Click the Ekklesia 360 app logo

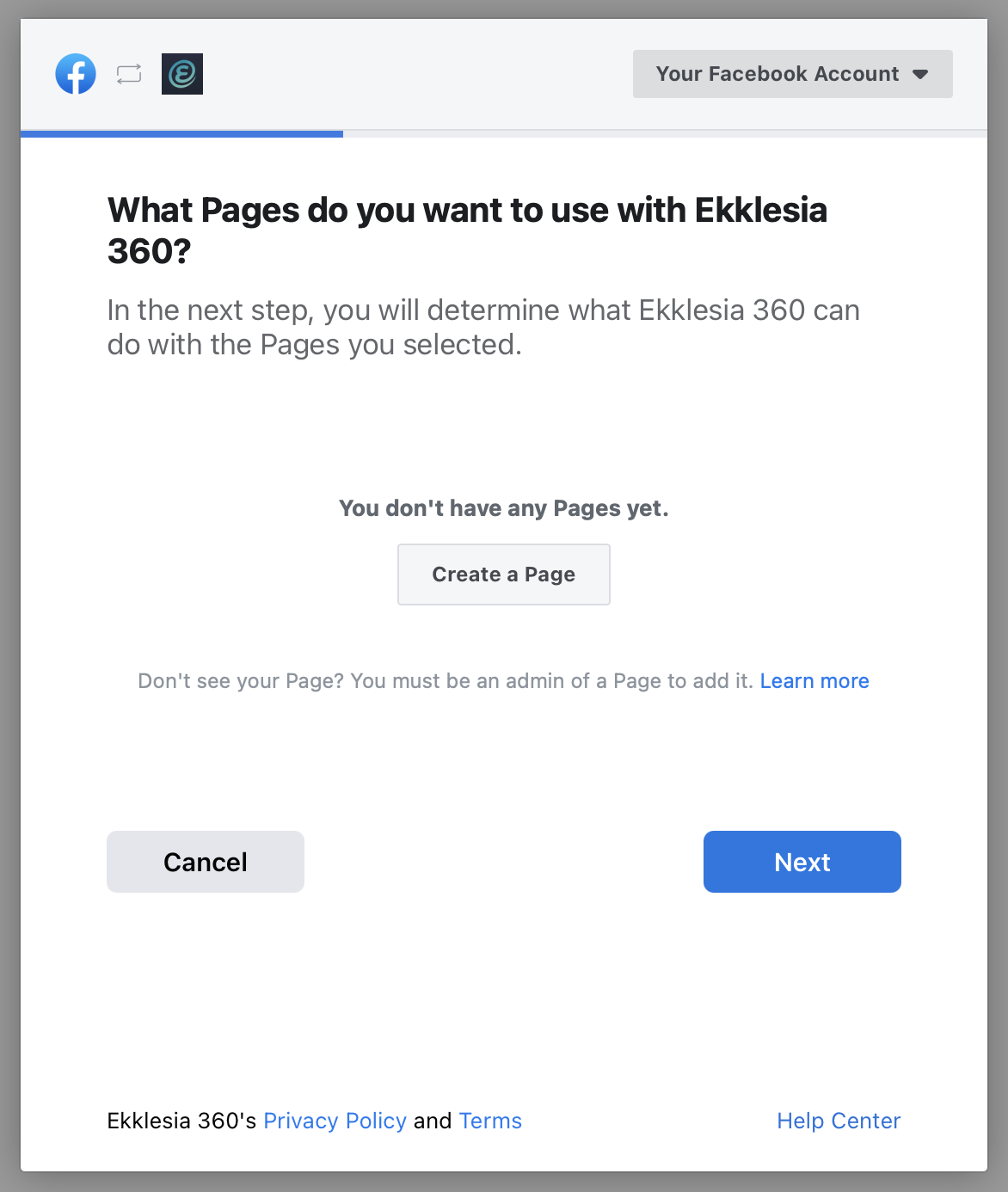(x=182, y=74)
